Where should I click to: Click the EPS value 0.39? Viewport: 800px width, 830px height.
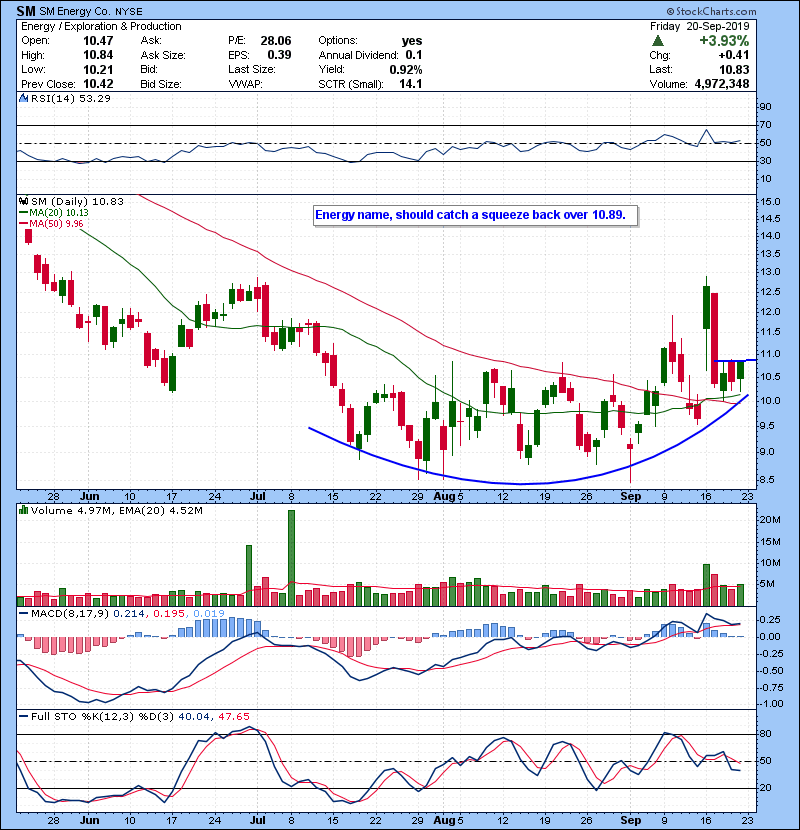pyautogui.click(x=280, y=55)
